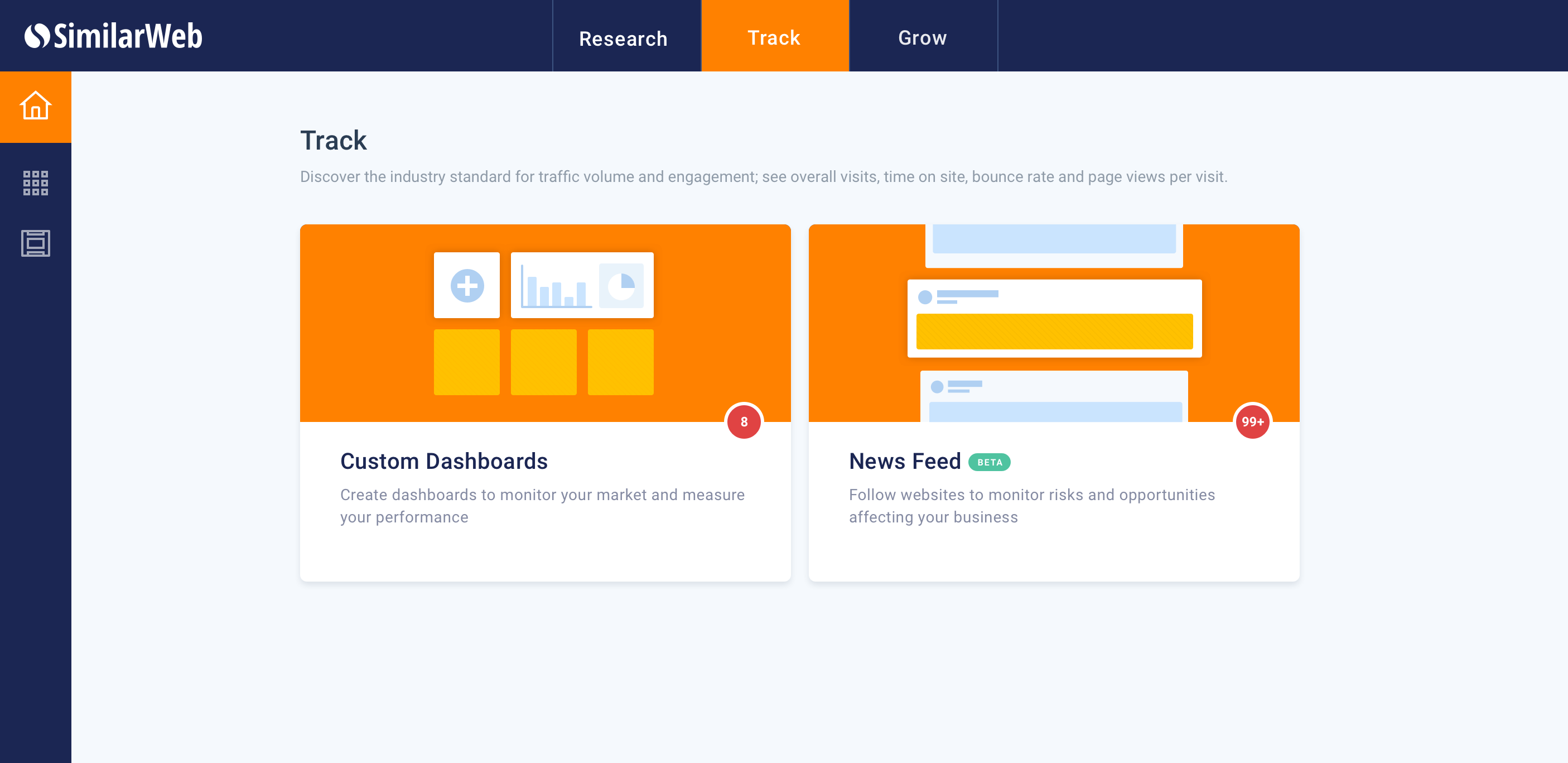
Task: Open the Custom Dashboards title
Action: pyautogui.click(x=444, y=461)
